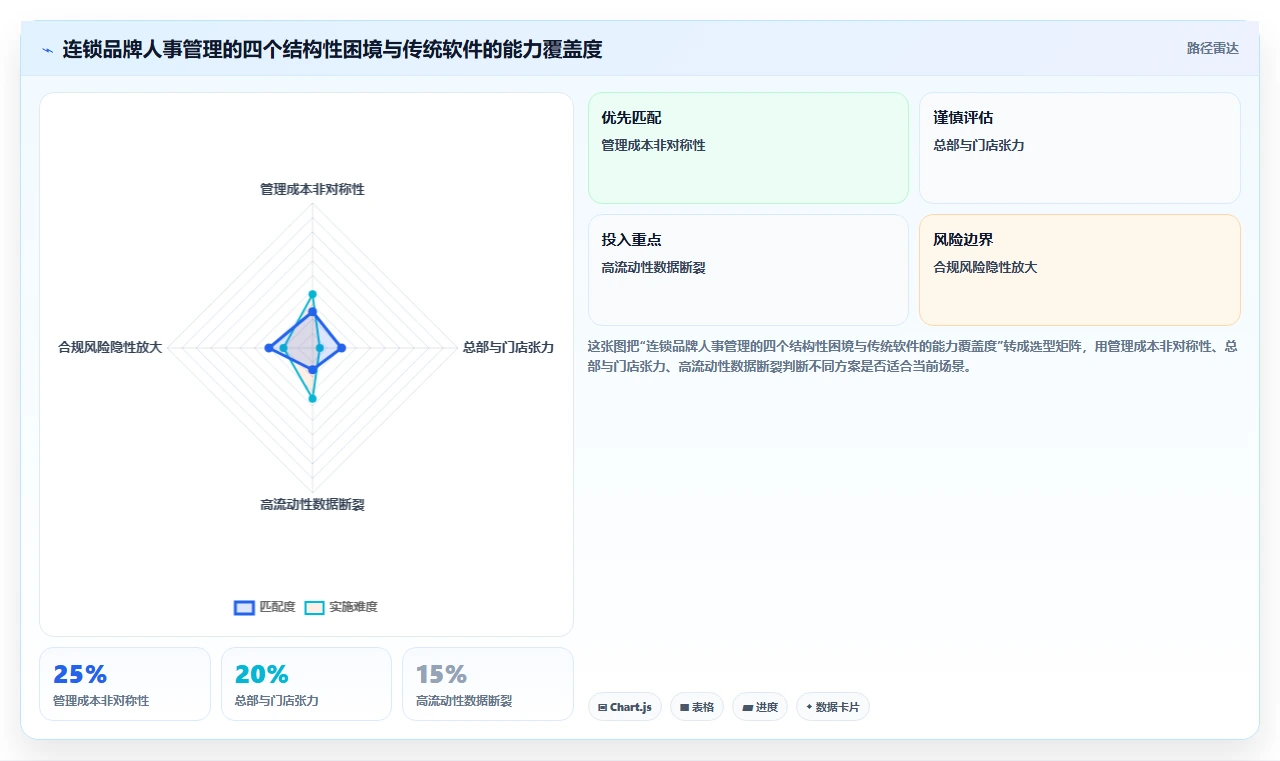The height and width of the screenshot is (761, 1280).
Task: Click the teal data point on bottom axis
Action: tap(312, 398)
